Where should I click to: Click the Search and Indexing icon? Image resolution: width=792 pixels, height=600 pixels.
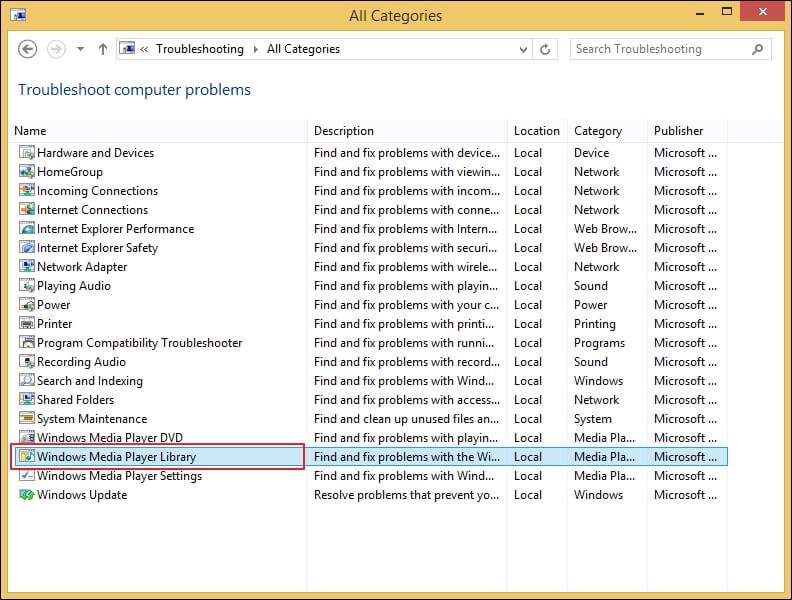[x=27, y=380]
